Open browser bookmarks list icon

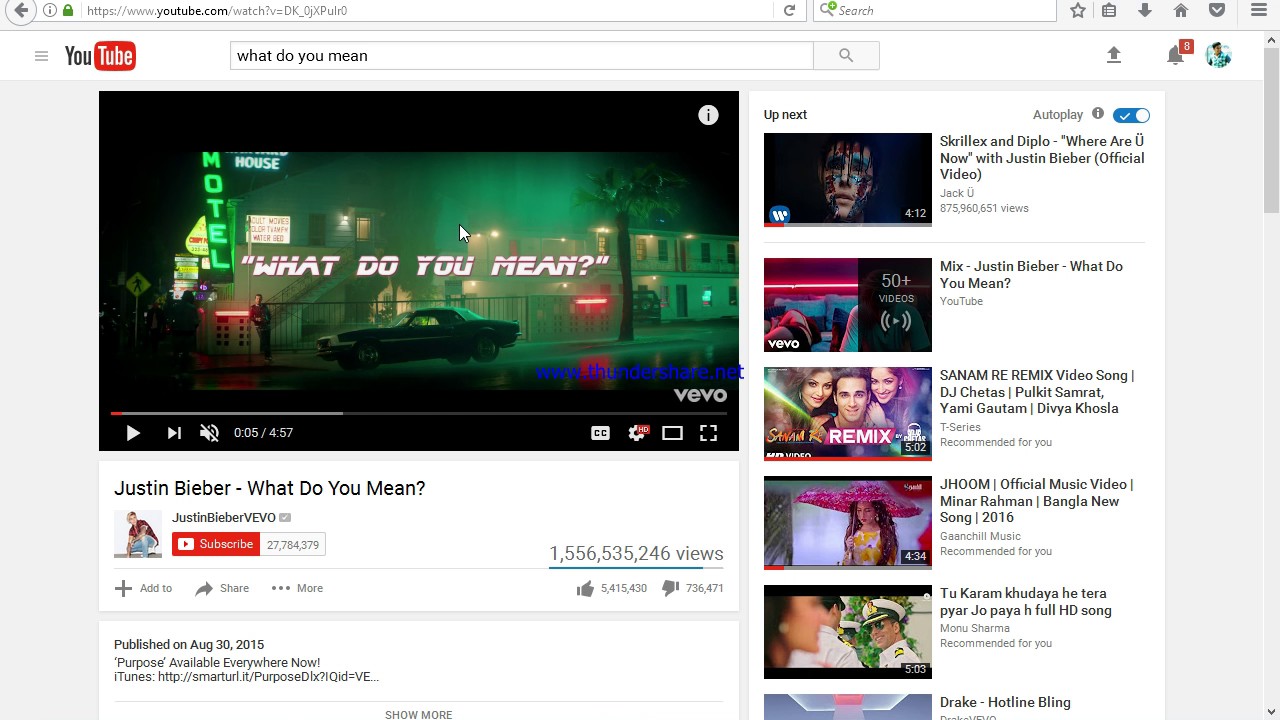(x=1109, y=10)
